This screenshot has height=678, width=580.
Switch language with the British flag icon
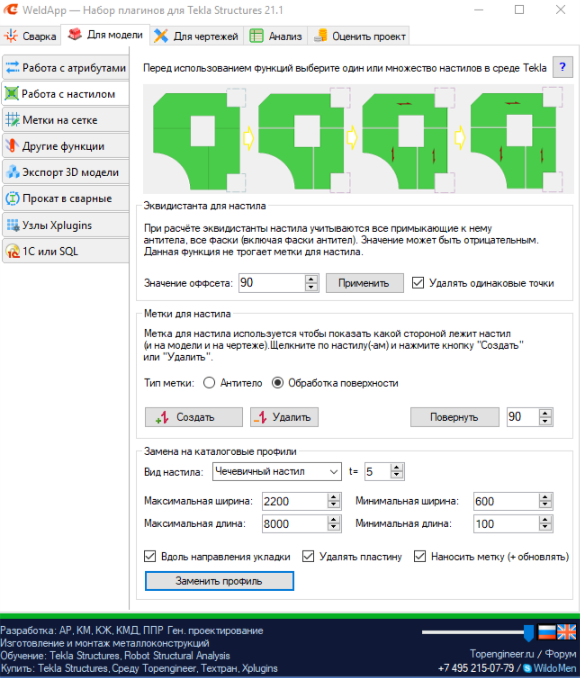(x=567, y=632)
